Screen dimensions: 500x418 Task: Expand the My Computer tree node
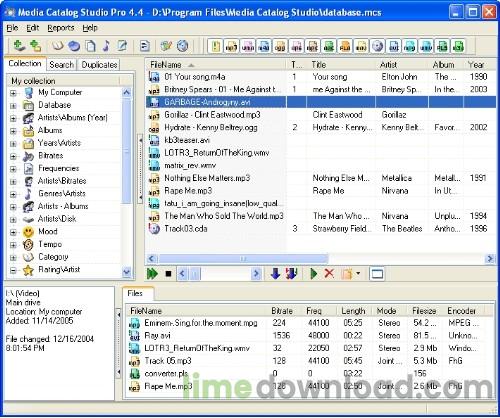click(x=13, y=93)
